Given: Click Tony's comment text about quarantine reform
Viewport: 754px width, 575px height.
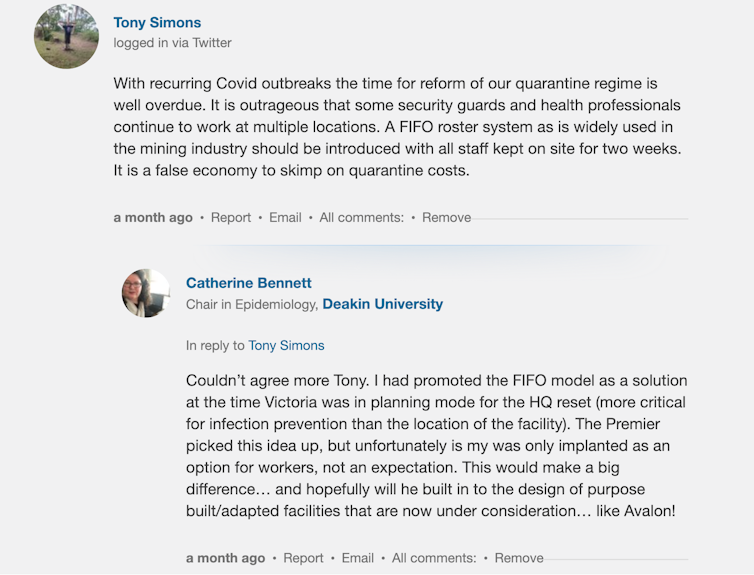Looking at the screenshot, I should point(397,126).
